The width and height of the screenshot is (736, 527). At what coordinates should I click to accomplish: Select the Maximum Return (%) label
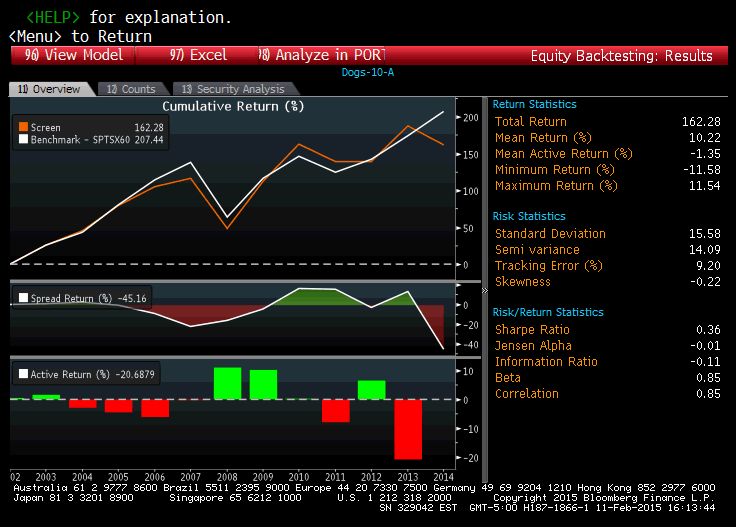(556, 185)
